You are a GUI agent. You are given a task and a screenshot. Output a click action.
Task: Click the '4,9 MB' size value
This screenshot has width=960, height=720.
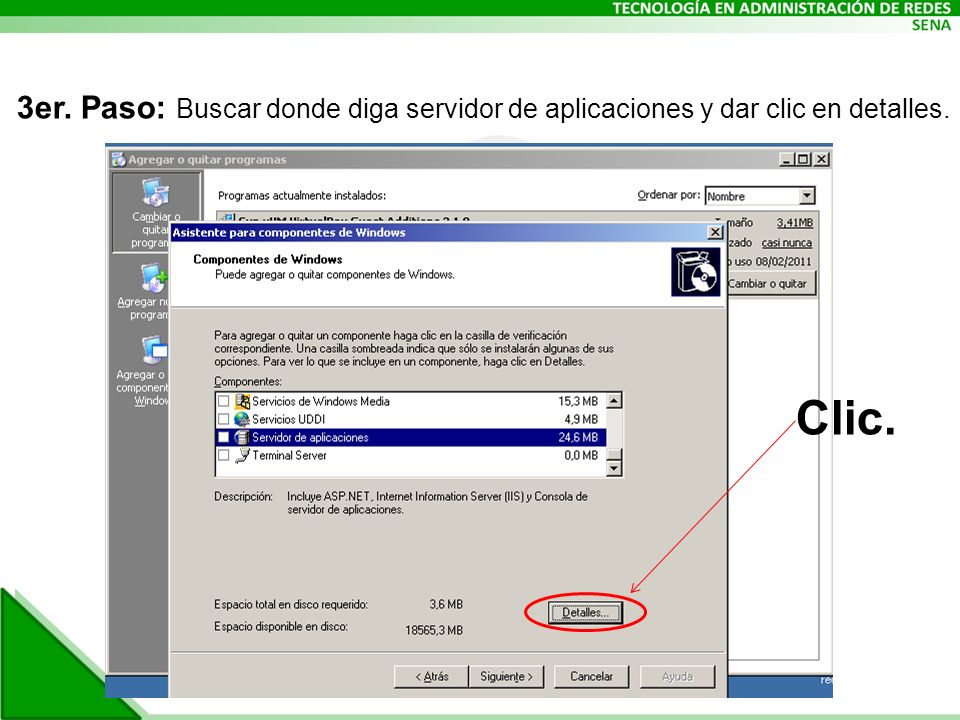581,419
